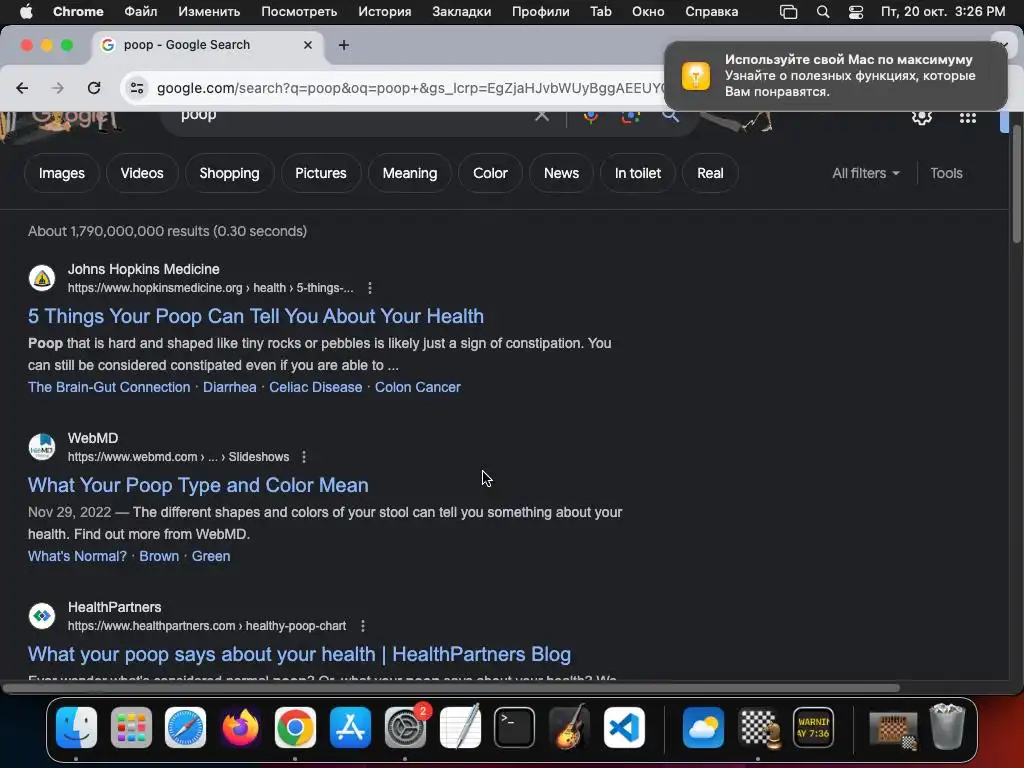
Task: Click the address bar URL field
Action: [409, 88]
